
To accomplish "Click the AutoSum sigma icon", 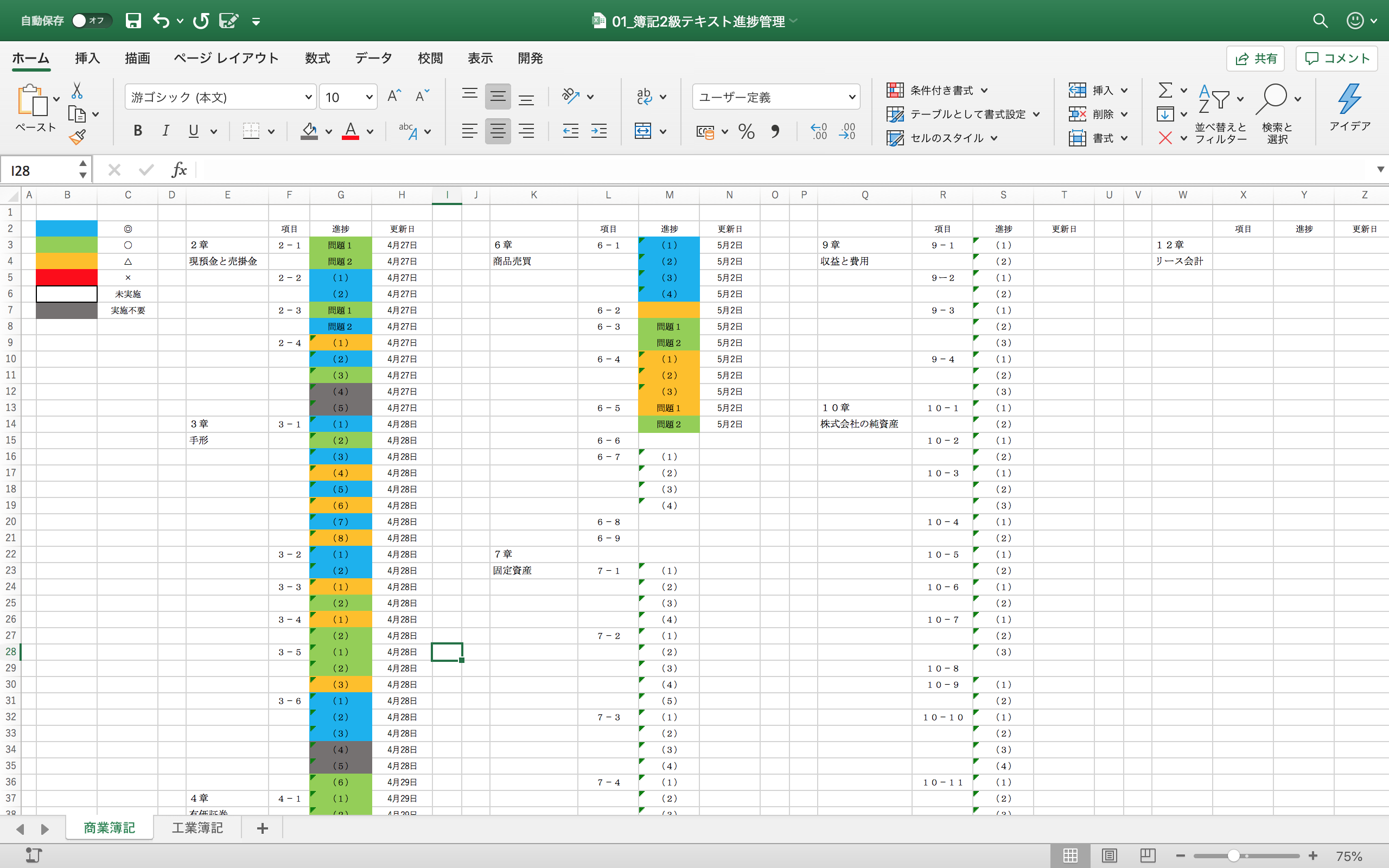I will click(x=1165, y=90).
